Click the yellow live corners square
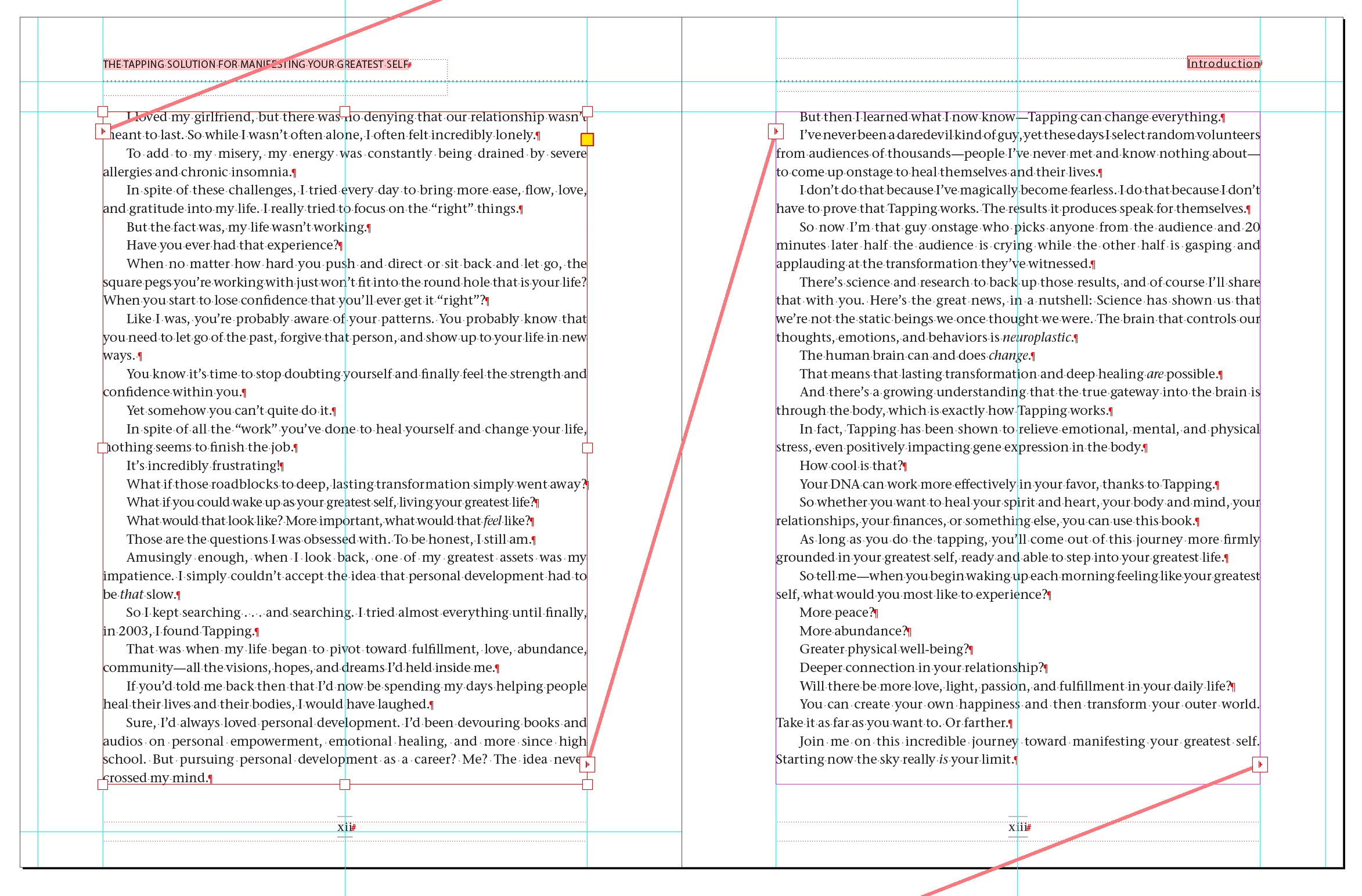Viewport: 1362px width, 896px height. coord(587,139)
